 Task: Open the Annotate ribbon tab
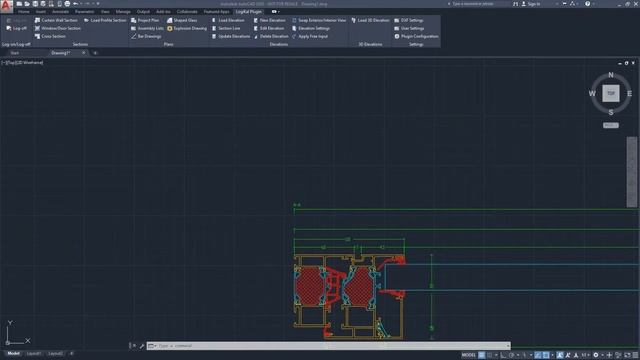[x=60, y=12]
